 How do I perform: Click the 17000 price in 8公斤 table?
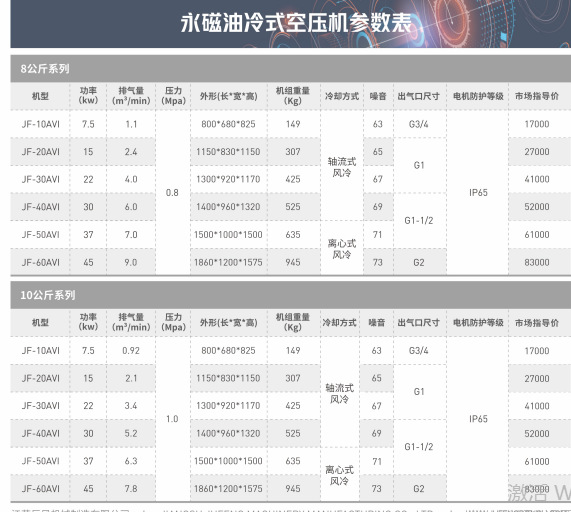[537, 124]
